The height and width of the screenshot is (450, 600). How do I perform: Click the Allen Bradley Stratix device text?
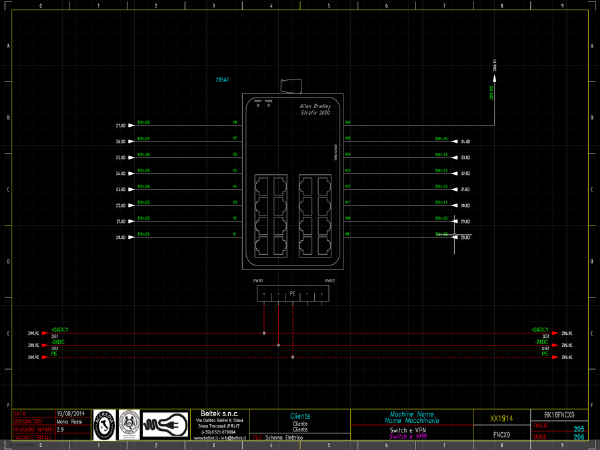tap(315, 109)
